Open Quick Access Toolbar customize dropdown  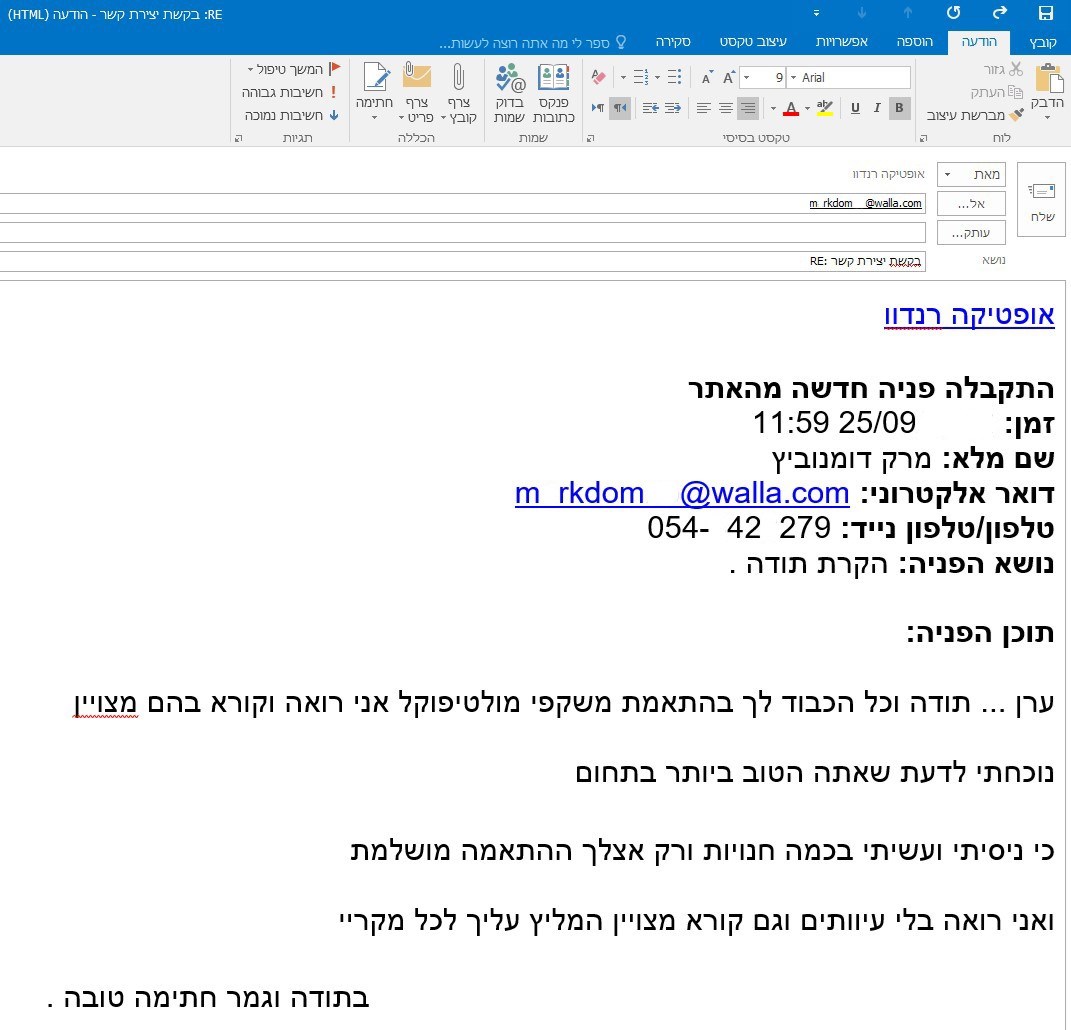[x=816, y=13]
